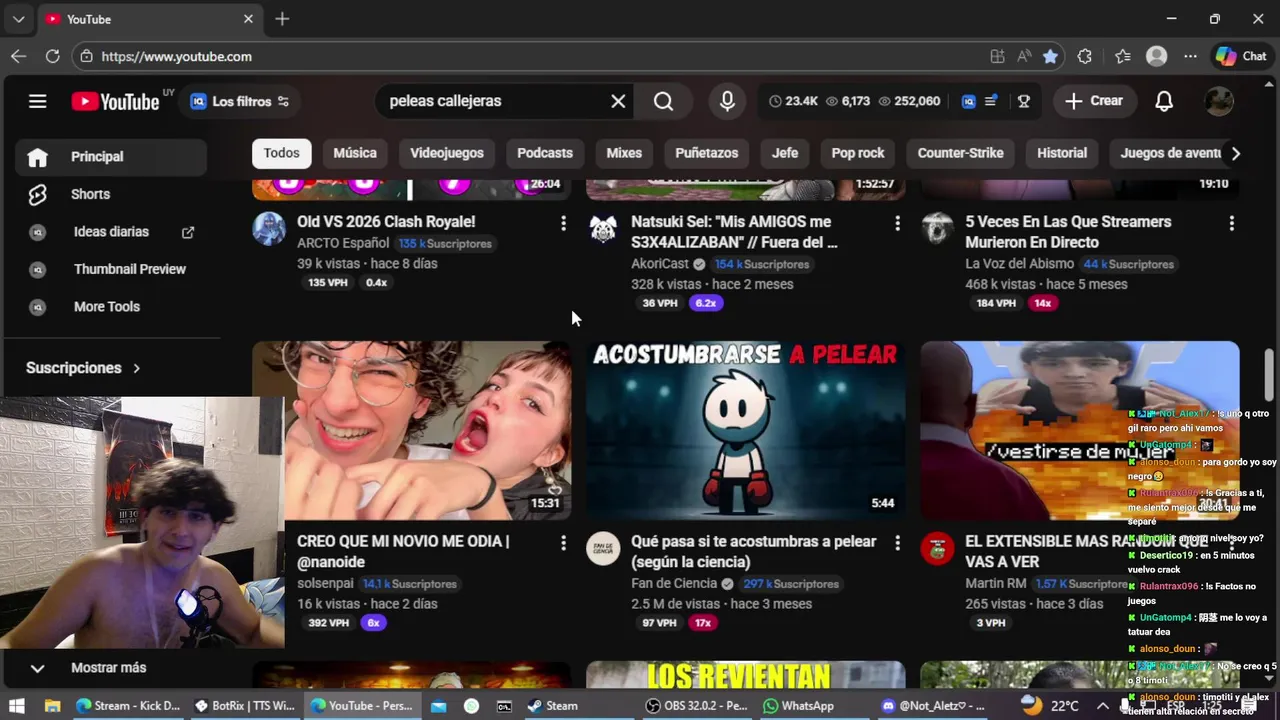Select the Todos filter chip
Viewport: 1280px width, 720px height.
(x=281, y=153)
